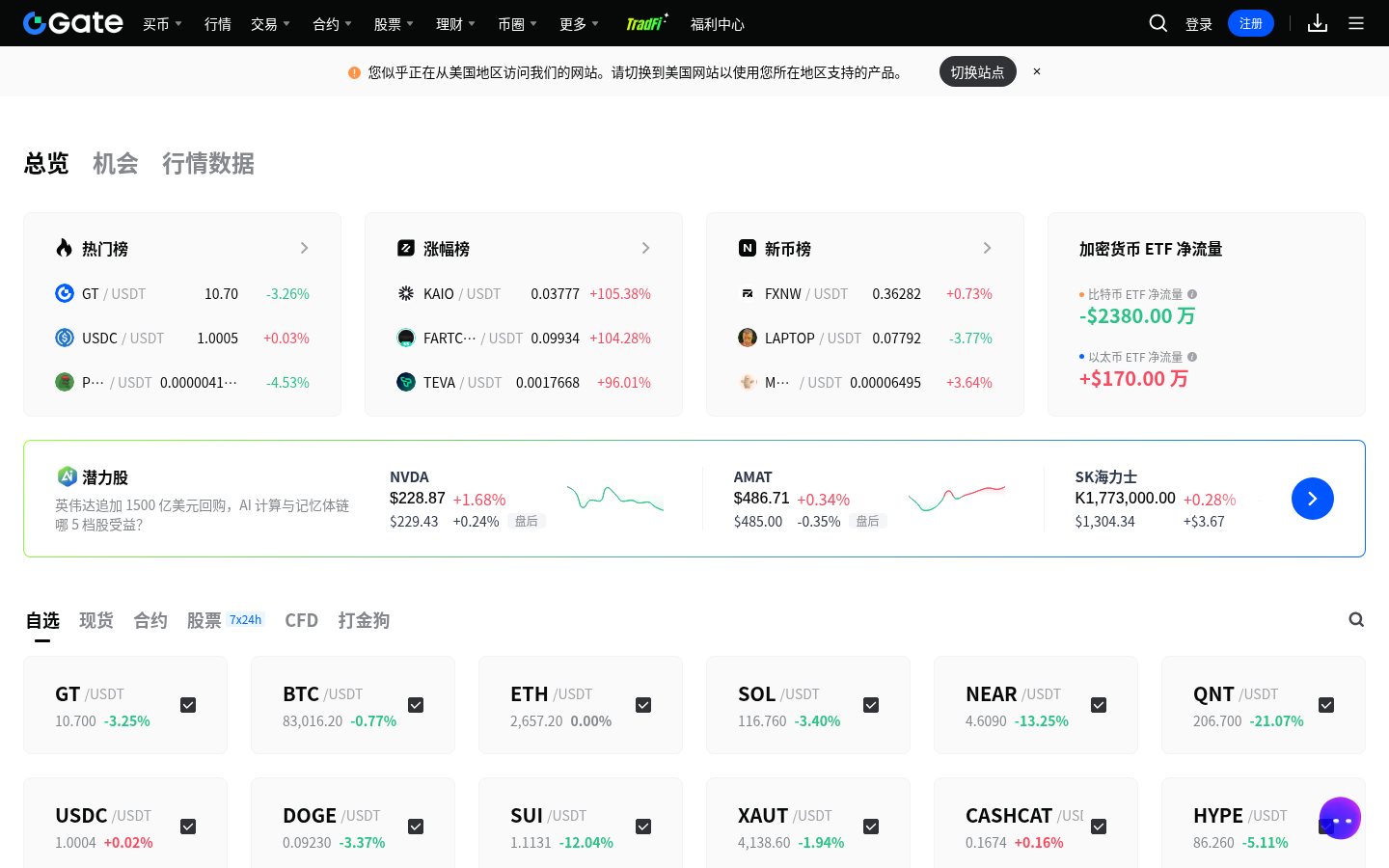1389x868 pixels.
Task: Click the 切换站点 button
Action: (978, 71)
